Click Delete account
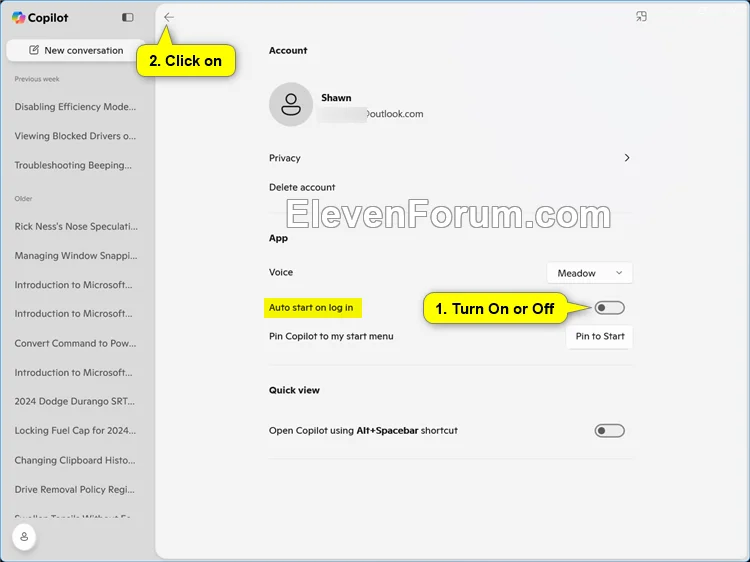750x562 pixels. tap(302, 187)
